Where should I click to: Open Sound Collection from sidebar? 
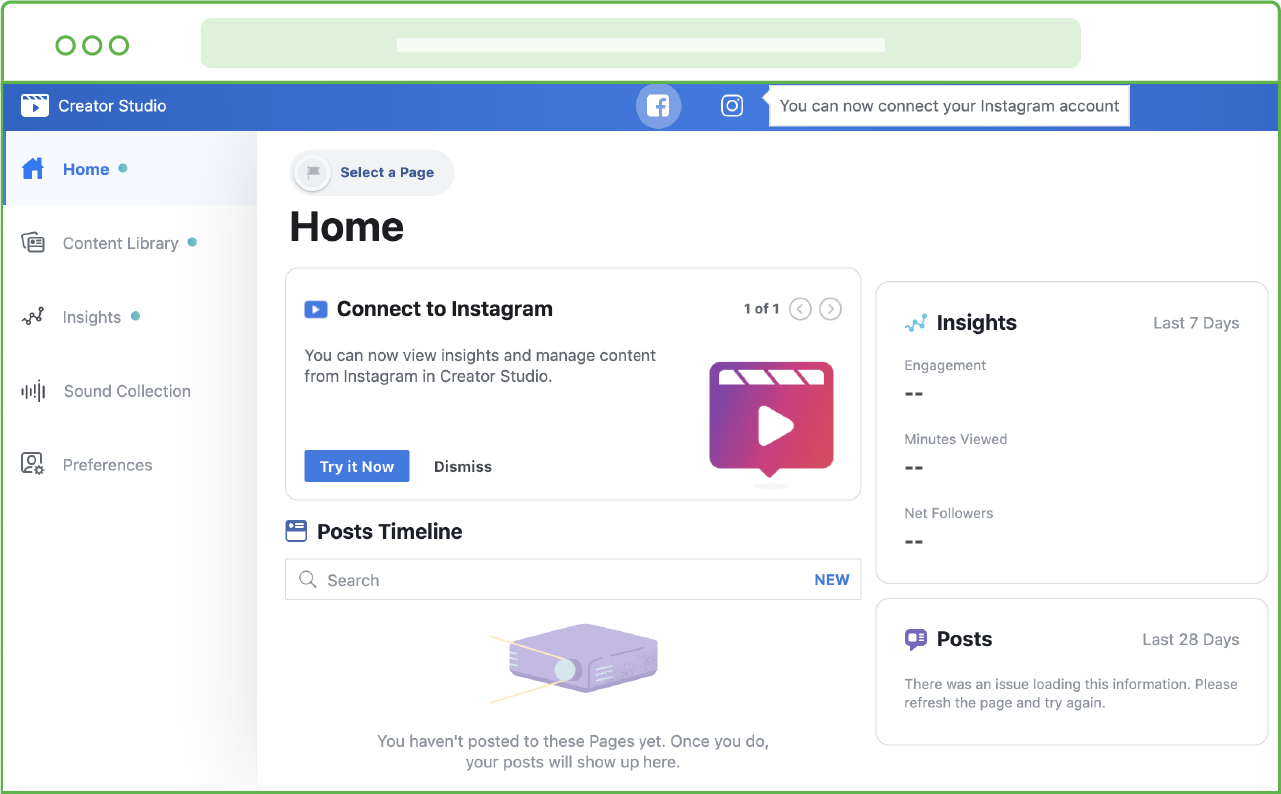coord(130,391)
